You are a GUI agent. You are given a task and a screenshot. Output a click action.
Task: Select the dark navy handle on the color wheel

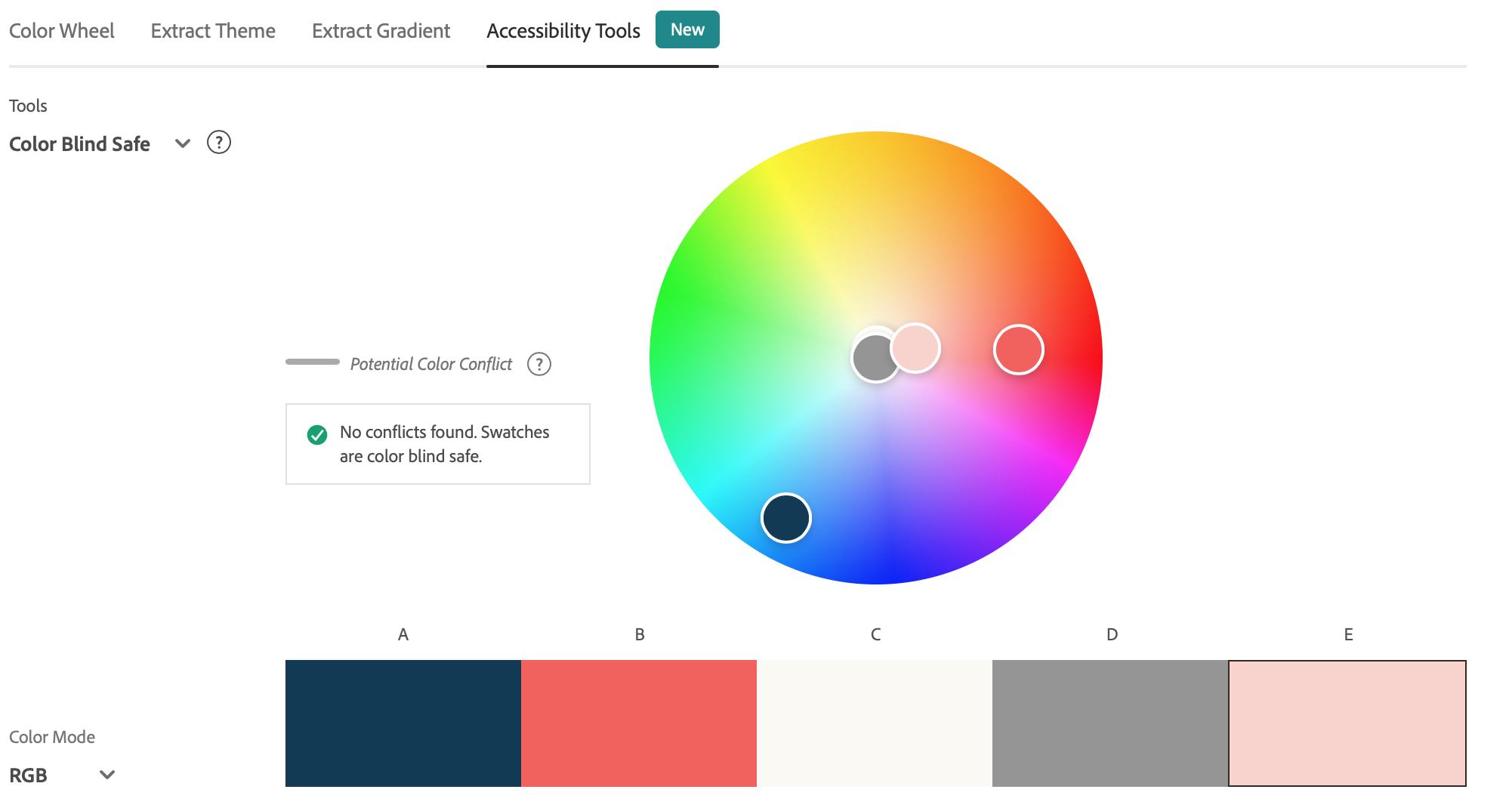point(785,518)
